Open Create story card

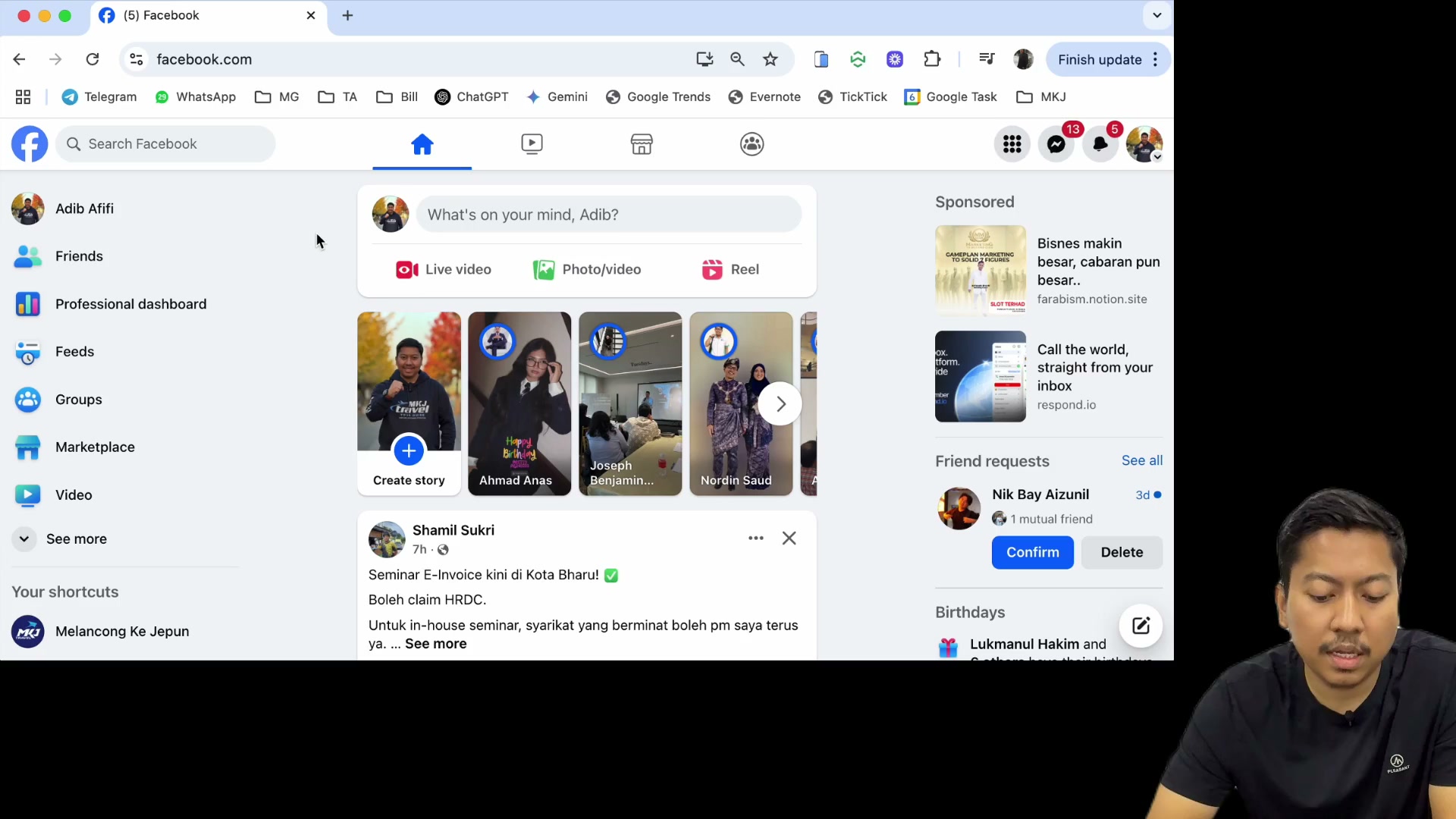point(409,403)
